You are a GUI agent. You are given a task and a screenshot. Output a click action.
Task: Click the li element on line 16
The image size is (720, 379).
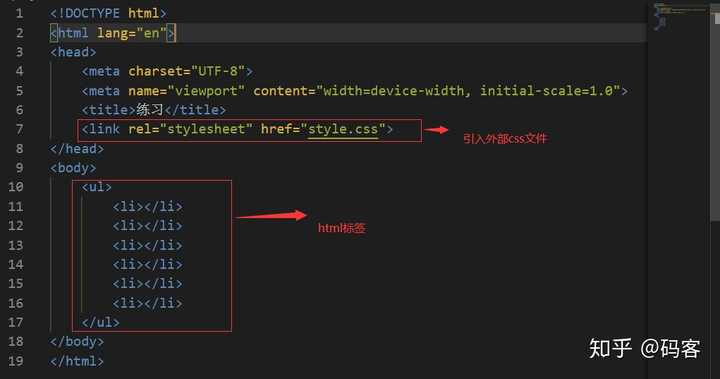click(x=147, y=303)
